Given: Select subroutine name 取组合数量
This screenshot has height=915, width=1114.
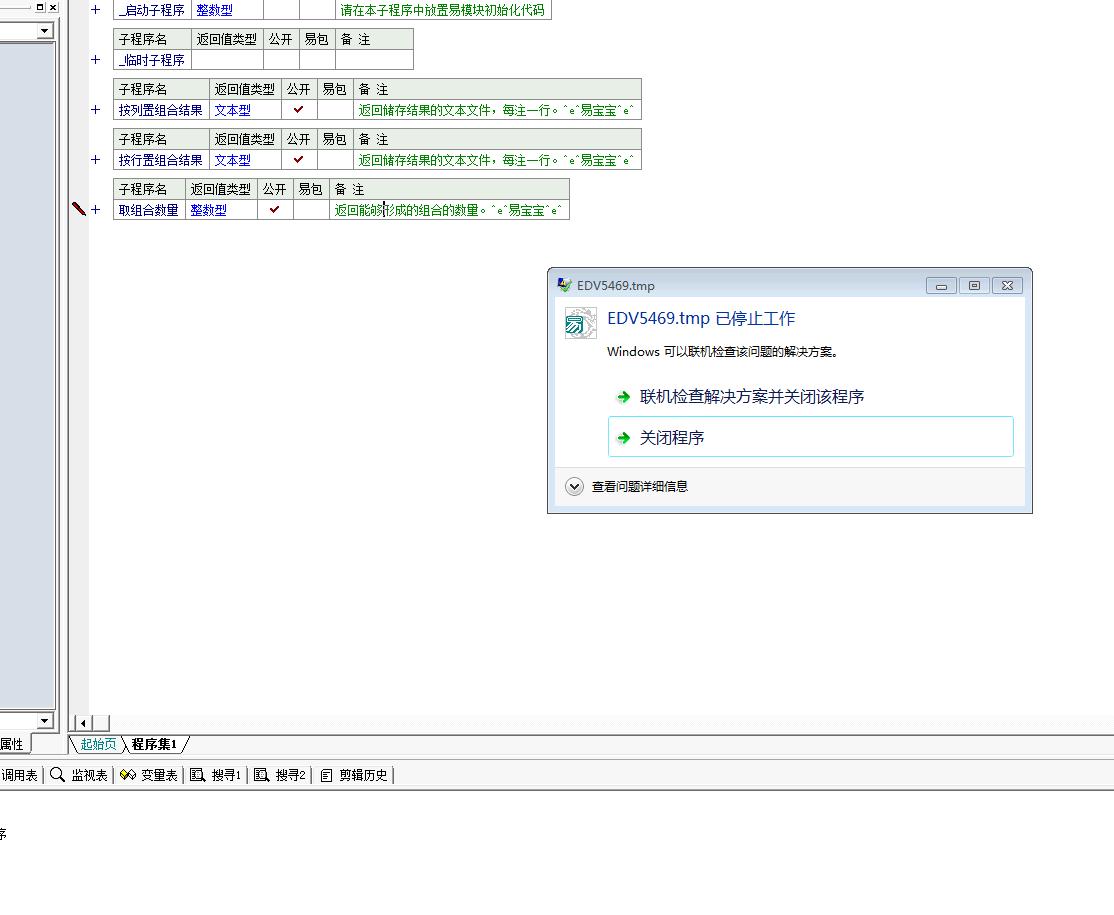Looking at the screenshot, I should click(148, 210).
